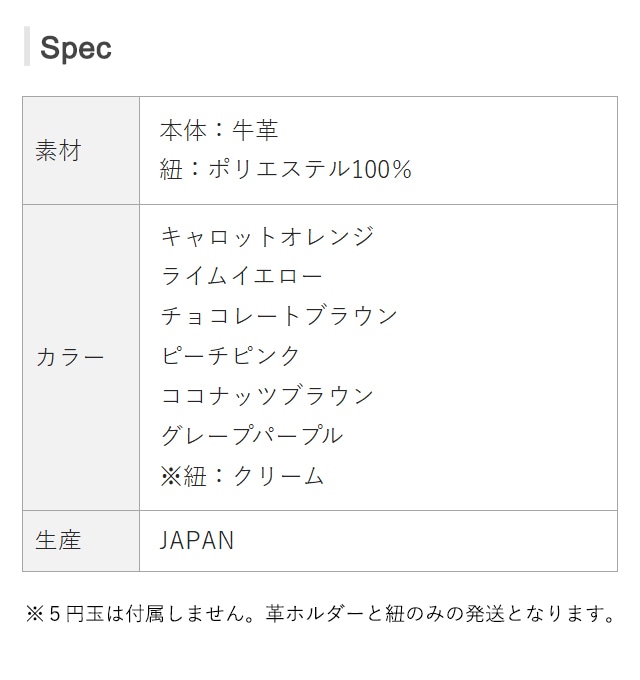Click the ※紐：クリーム note line
This screenshot has height=680, width=640.
click(242, 476)
